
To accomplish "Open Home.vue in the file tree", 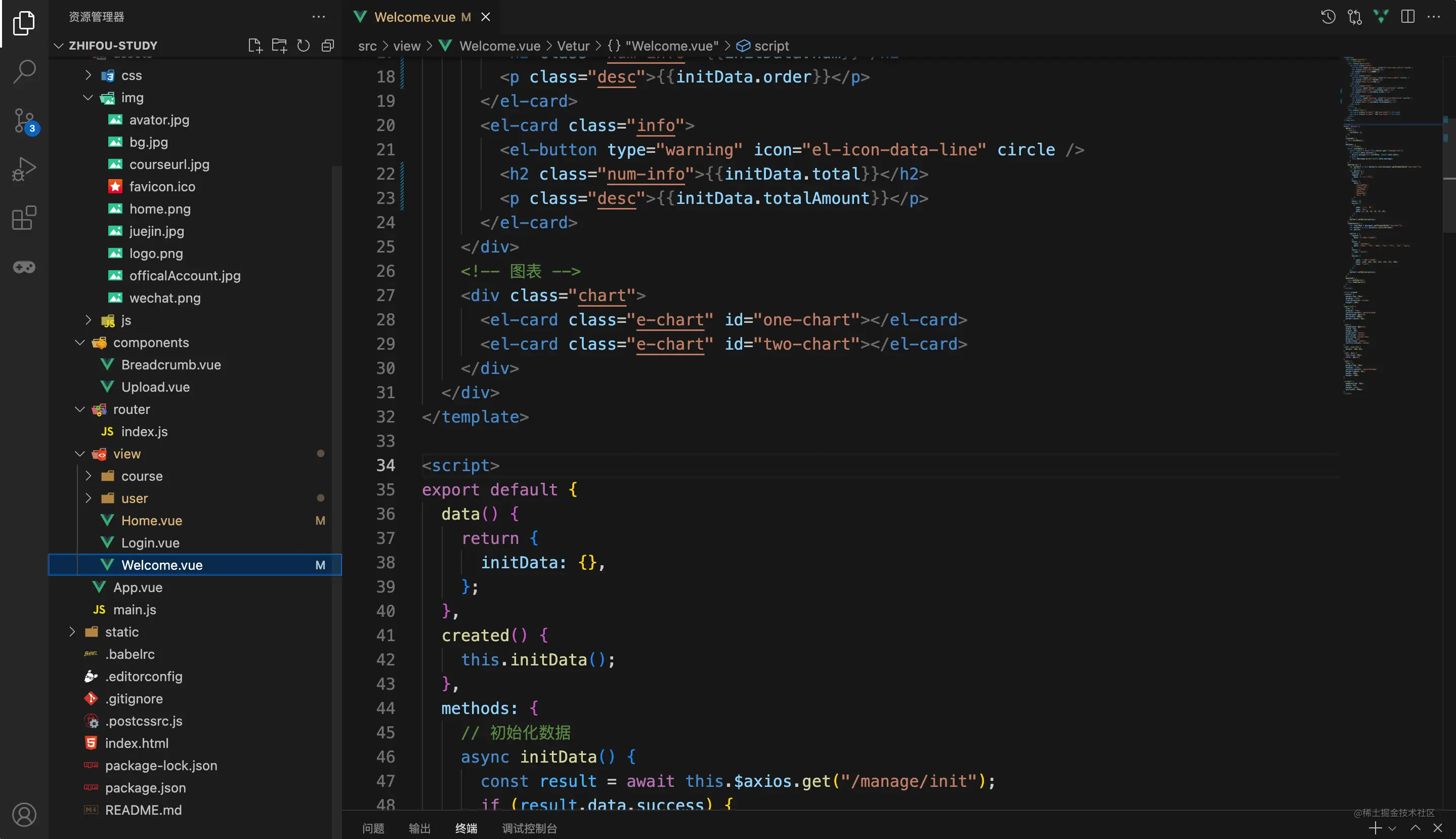I will click(x=151, y=521).
